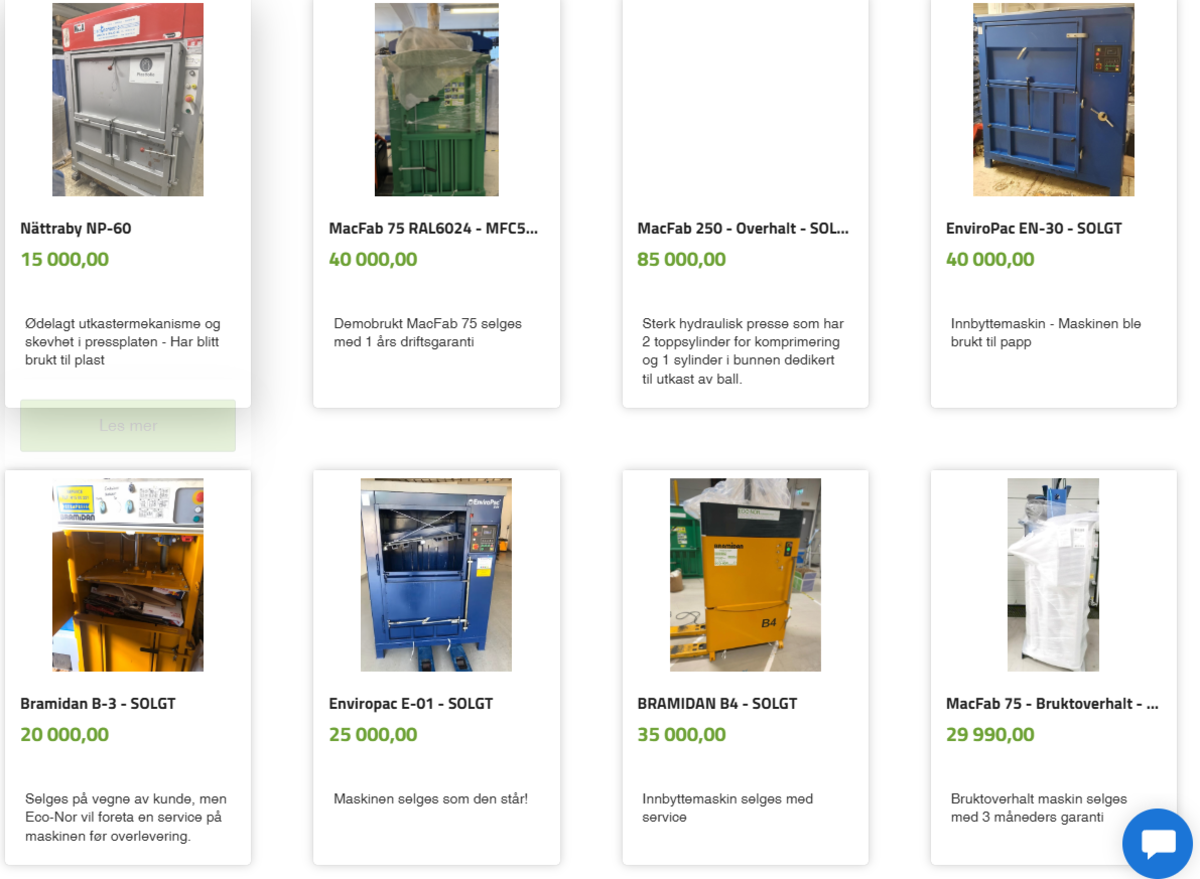Open the Nättraby NP-60 product photo
1200x879 pixels.
point(128,99)
